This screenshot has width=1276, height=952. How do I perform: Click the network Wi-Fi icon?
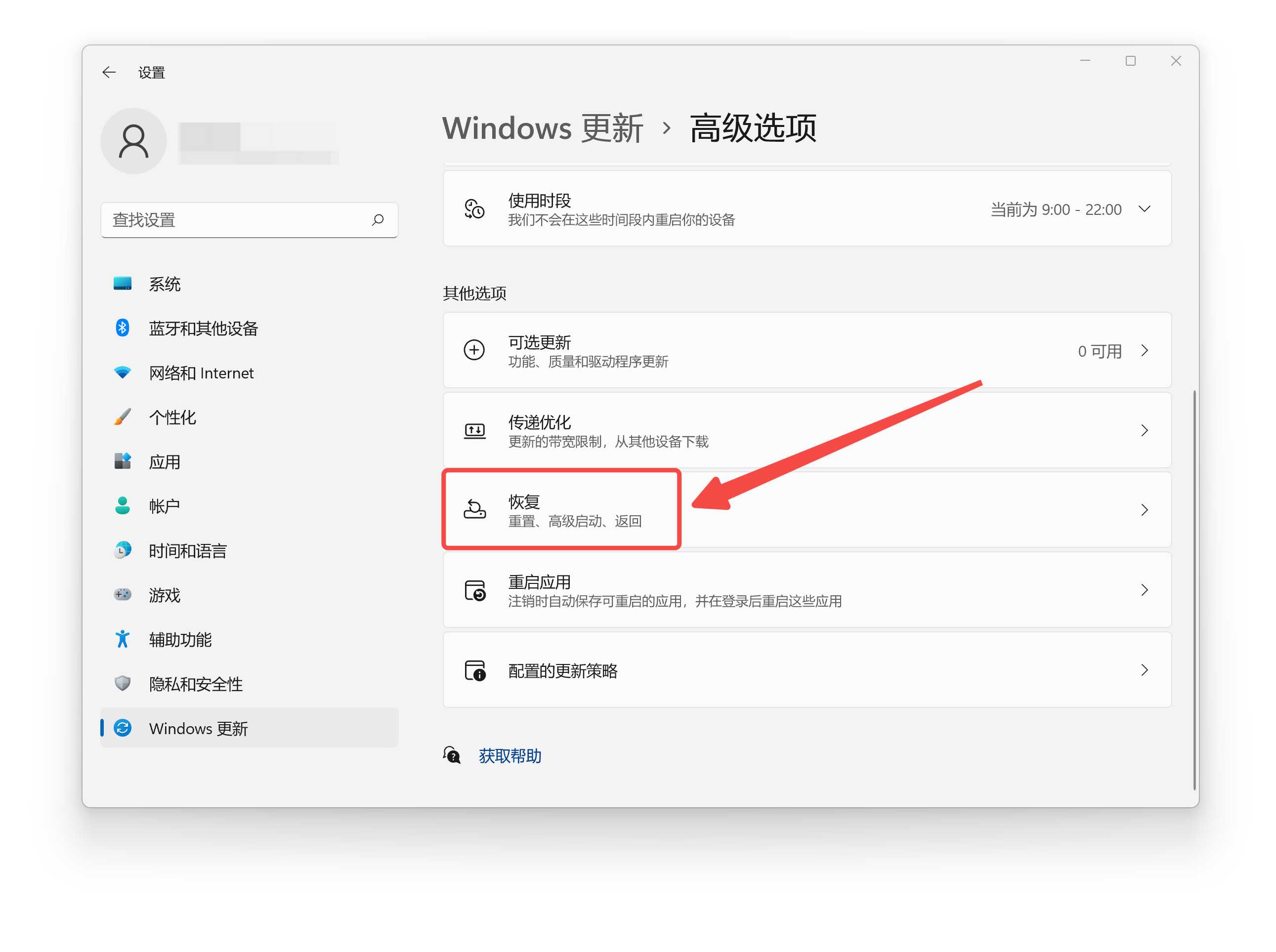(x=122, y=373)
